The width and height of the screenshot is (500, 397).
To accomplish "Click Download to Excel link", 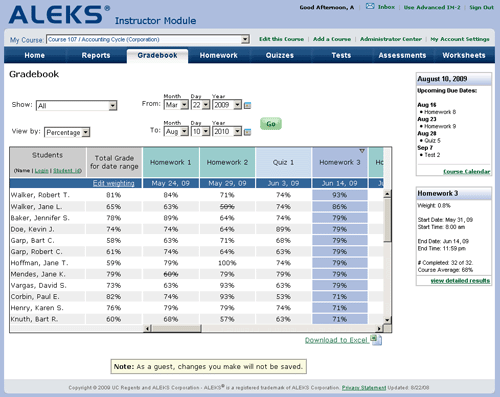I will click(x=336, y=340).
